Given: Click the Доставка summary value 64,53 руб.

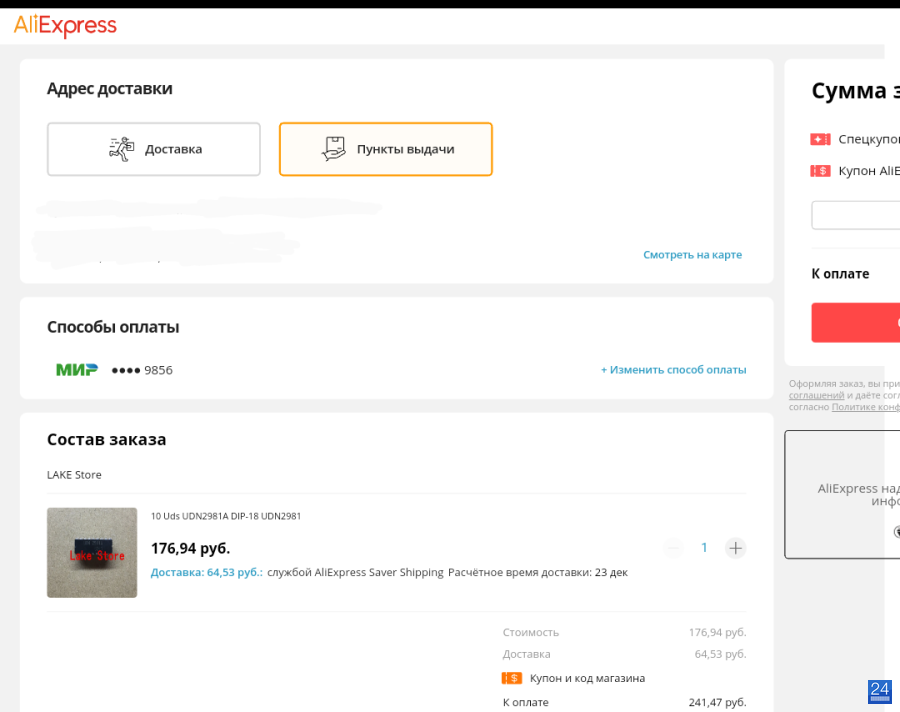Looking at the screenshot, I should tap(720, 654).
